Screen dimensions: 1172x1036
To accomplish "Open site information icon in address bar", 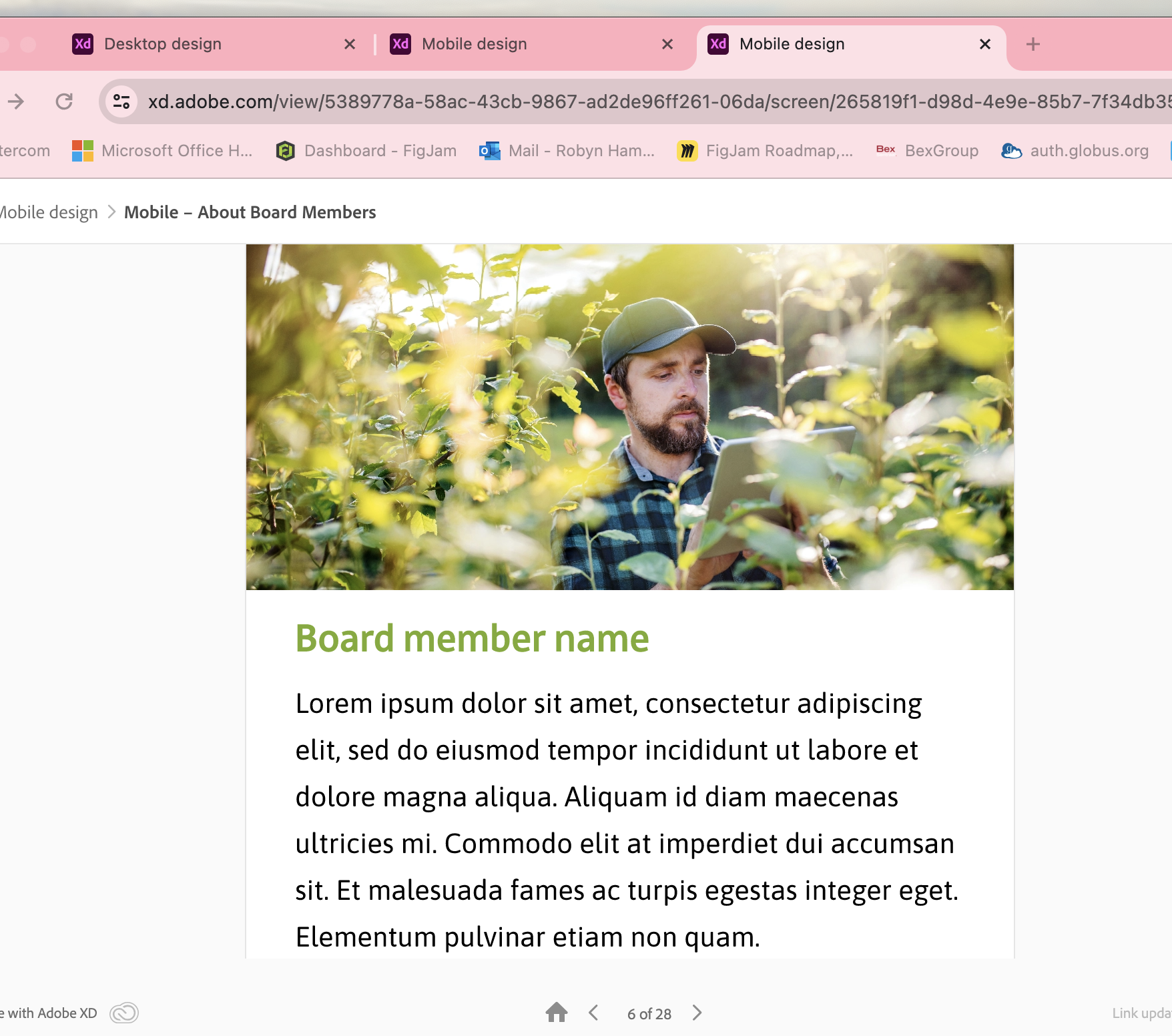I will 121,101.
